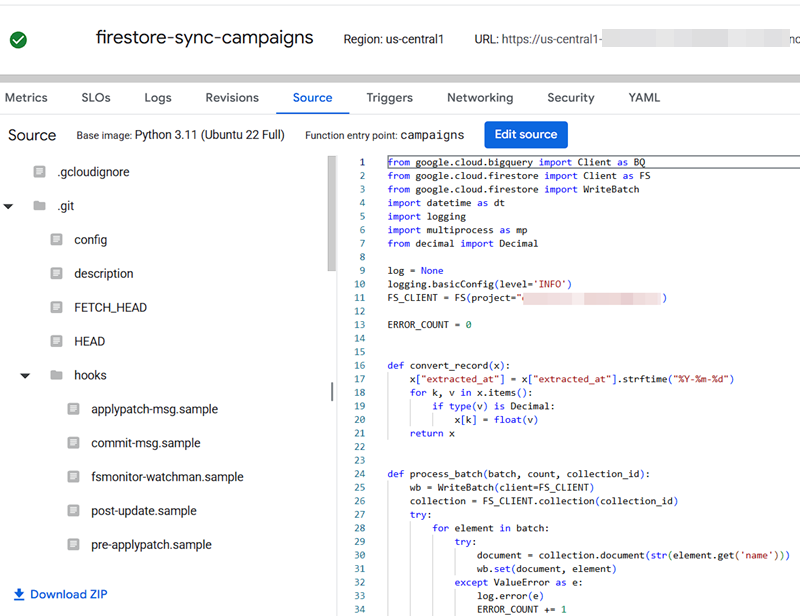Click the .git folder icon
800x616 pixels.
tap(39, 206)
